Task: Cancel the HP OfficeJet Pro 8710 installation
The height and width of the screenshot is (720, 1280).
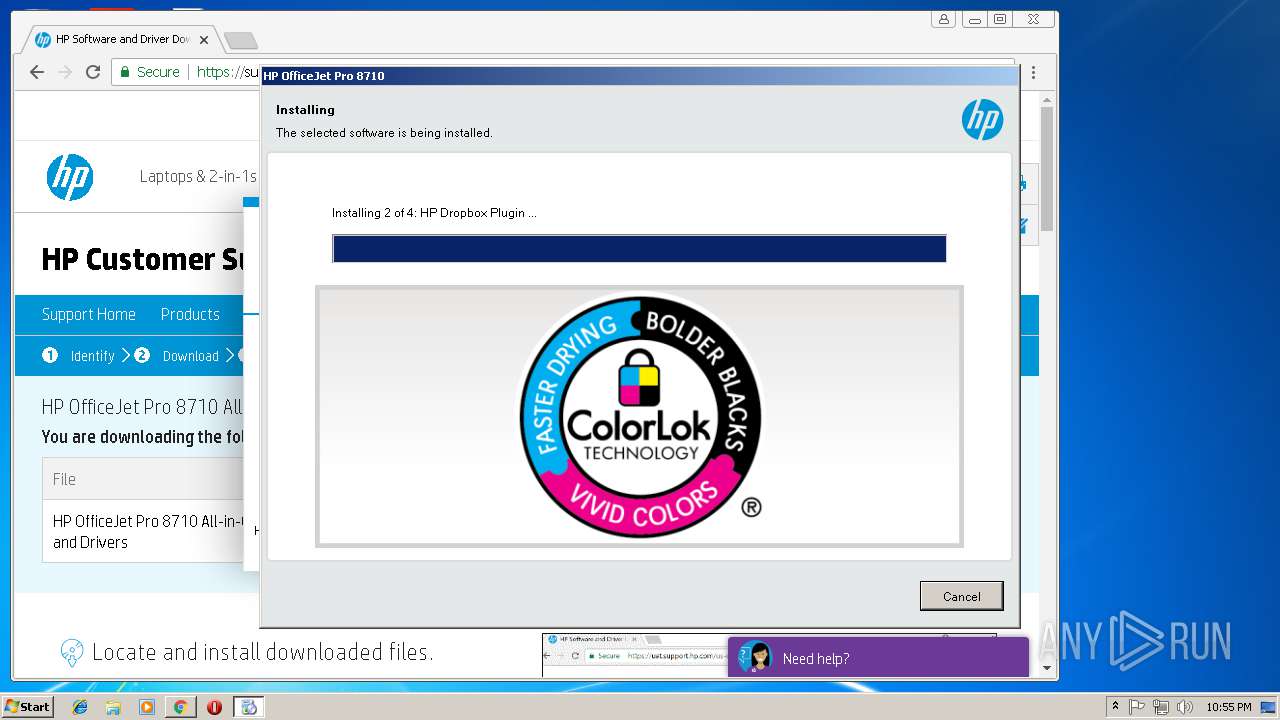Action: pyautogui.click(x=961, y=596)
